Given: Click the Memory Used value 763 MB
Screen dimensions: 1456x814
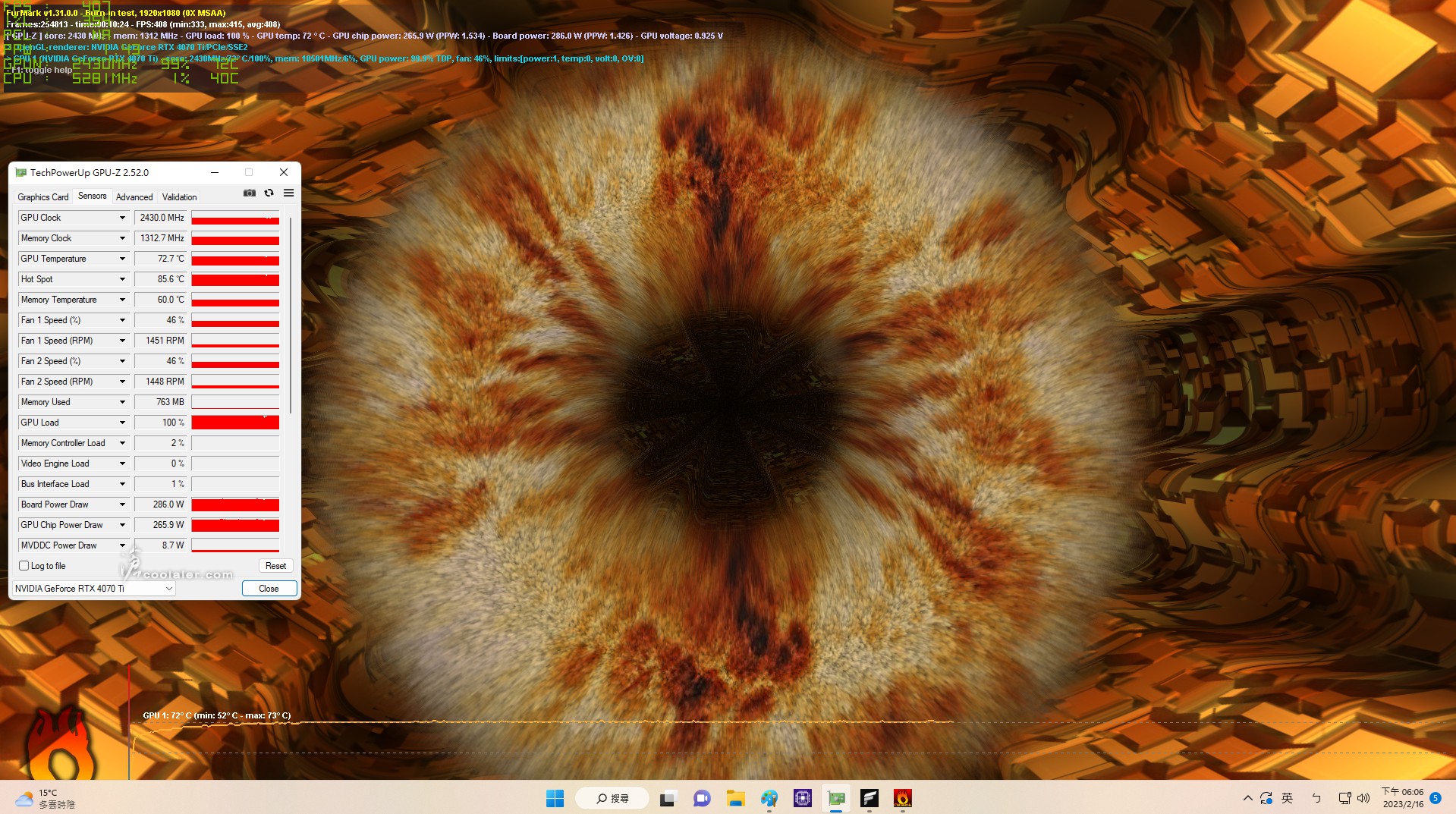Looking at the screenshot, I should click(x=161, y=402).
